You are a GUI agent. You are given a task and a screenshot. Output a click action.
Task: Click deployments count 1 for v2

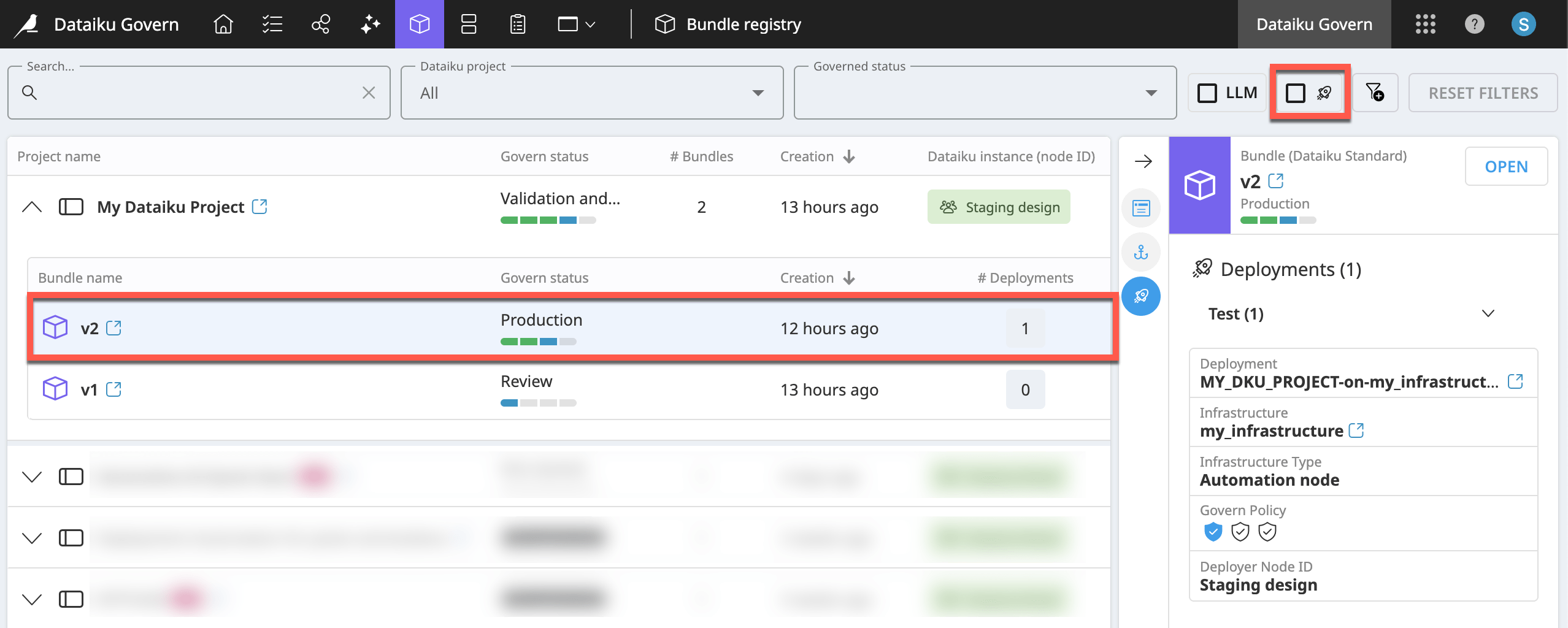[x=1025, y=328]
